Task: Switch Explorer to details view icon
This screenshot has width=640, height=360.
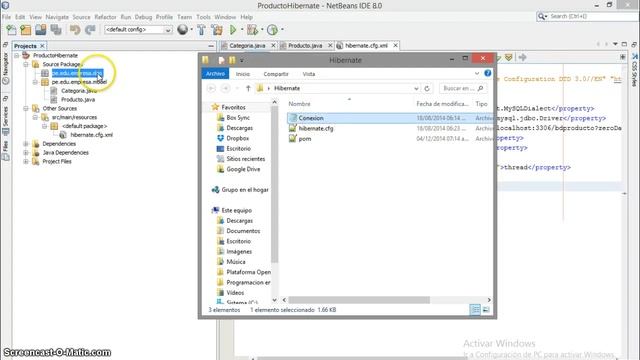Action: 476,310
